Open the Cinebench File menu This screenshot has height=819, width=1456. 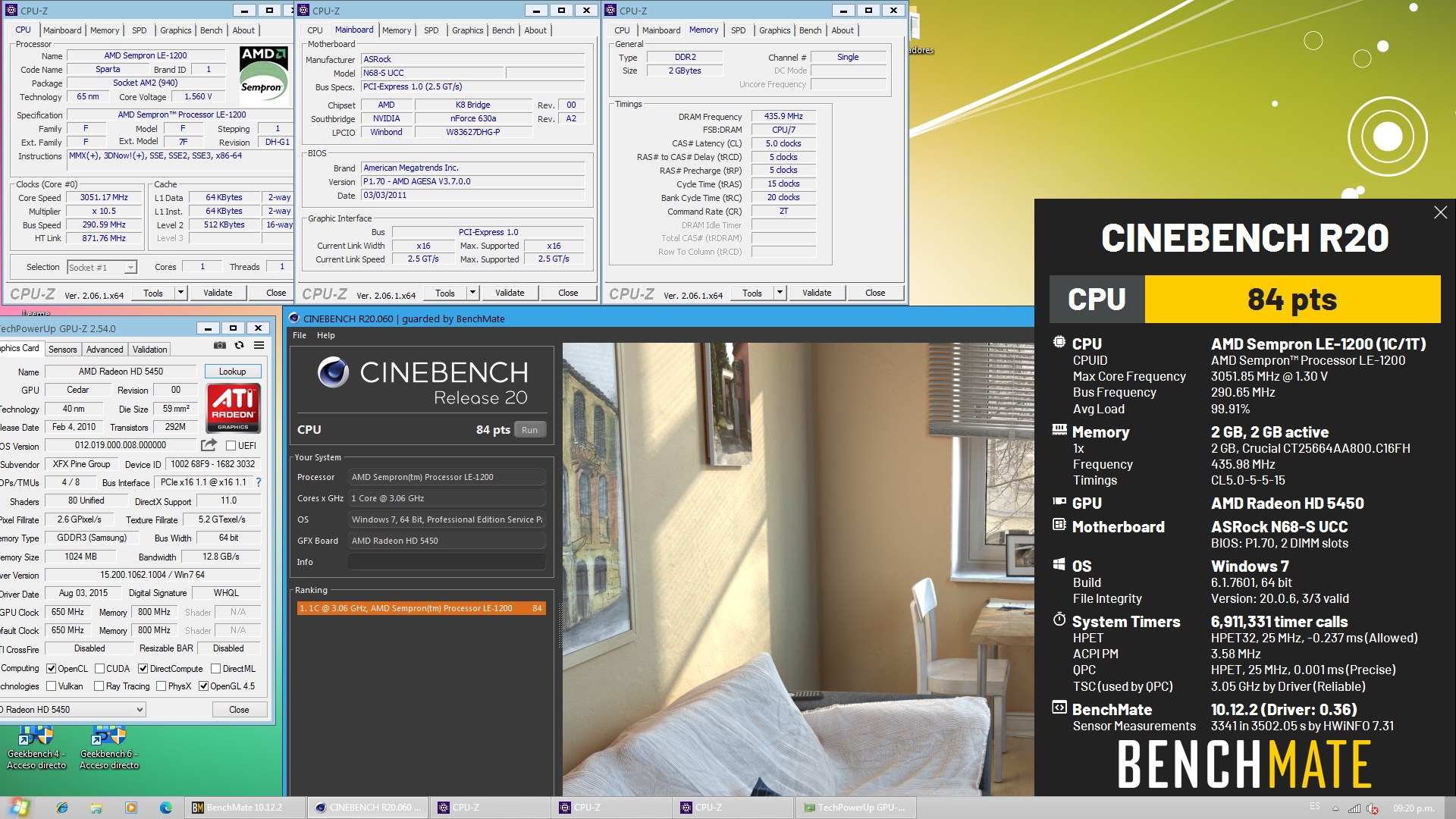point(300,335)
